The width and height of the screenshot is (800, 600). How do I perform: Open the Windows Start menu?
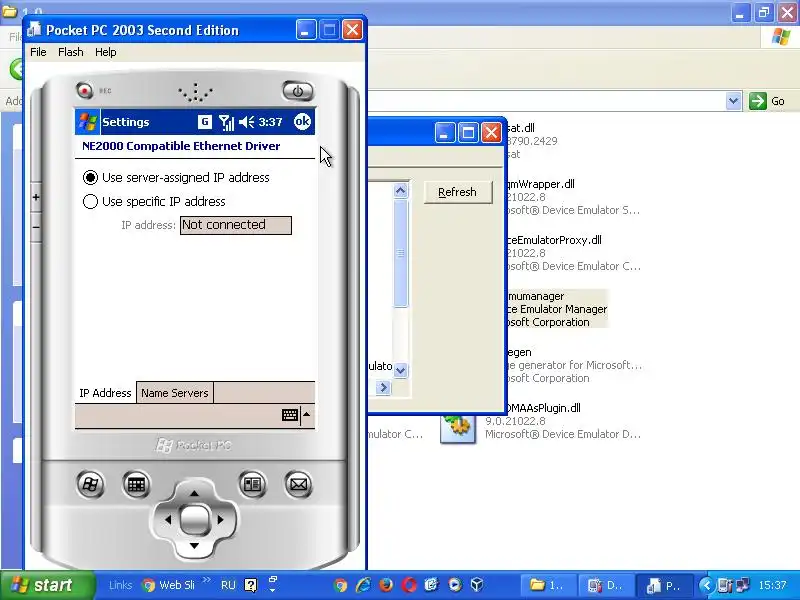(x=47, y=585)
